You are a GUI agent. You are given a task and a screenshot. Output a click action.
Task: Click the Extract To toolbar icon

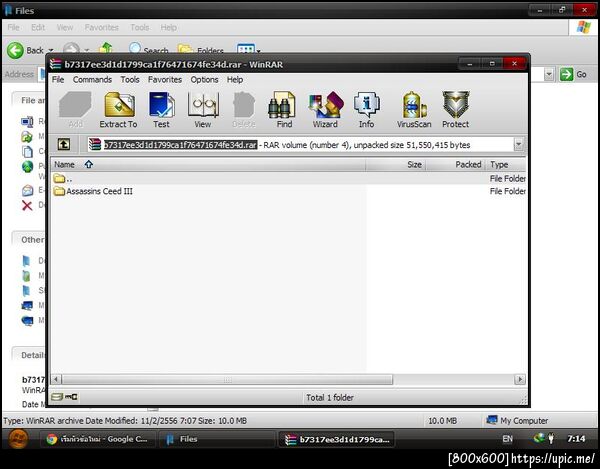click(118, 110)
